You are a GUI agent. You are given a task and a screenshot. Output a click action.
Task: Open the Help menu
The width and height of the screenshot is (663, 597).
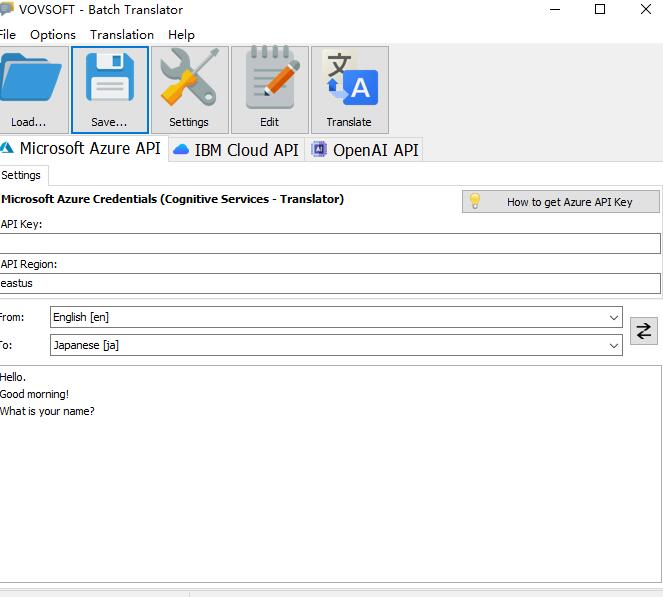click(x=181, y=35)
